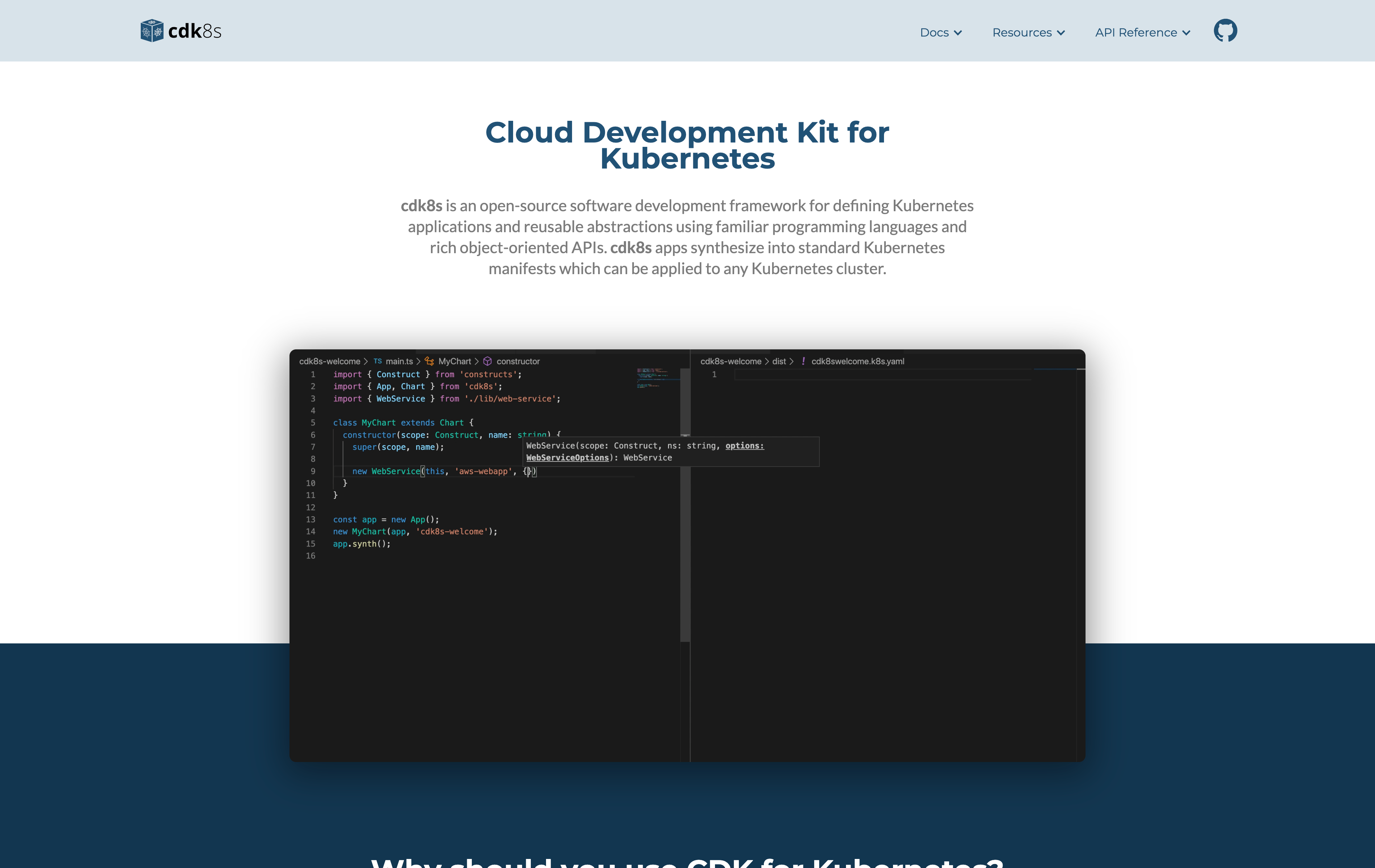Viewport: 1375px width, 868px height.
Task: Click the left editor vertical scrollbar
Action: (x=685, y=505)
